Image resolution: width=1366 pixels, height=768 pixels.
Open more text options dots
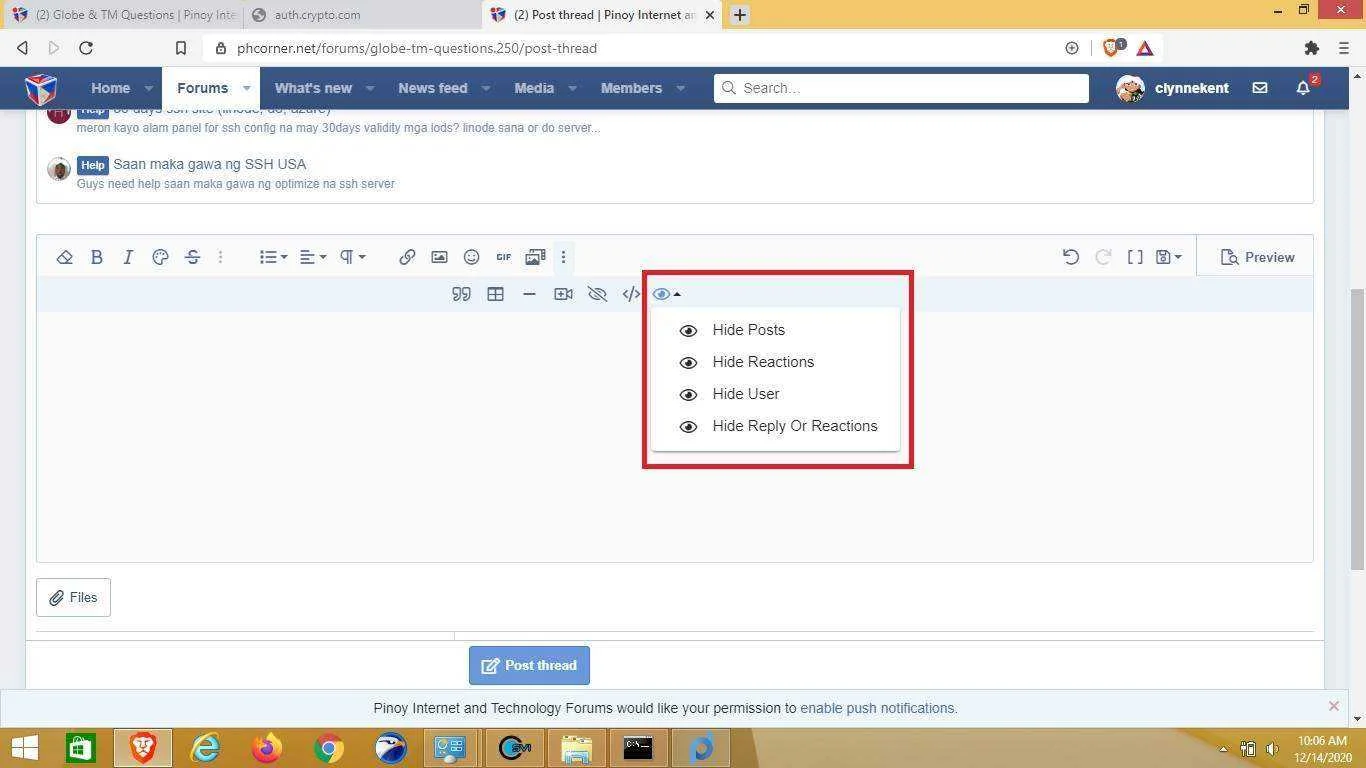(221, 257)
